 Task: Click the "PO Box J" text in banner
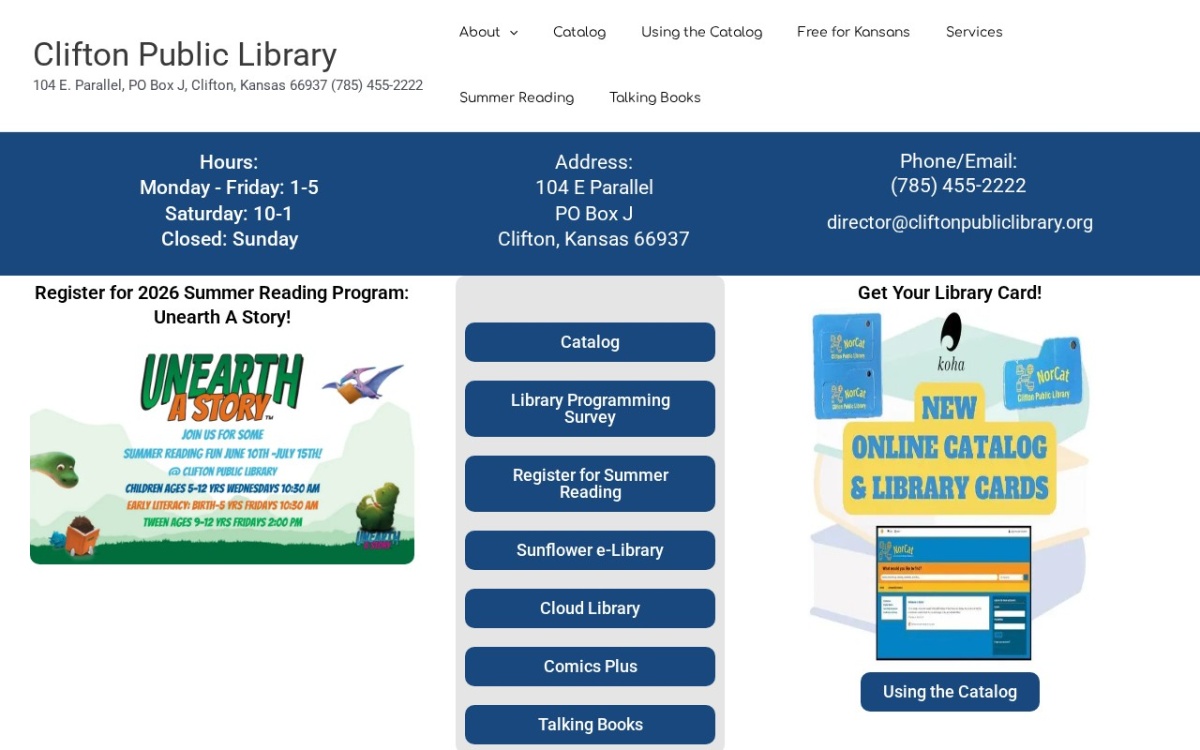click(x=594, y=213)
